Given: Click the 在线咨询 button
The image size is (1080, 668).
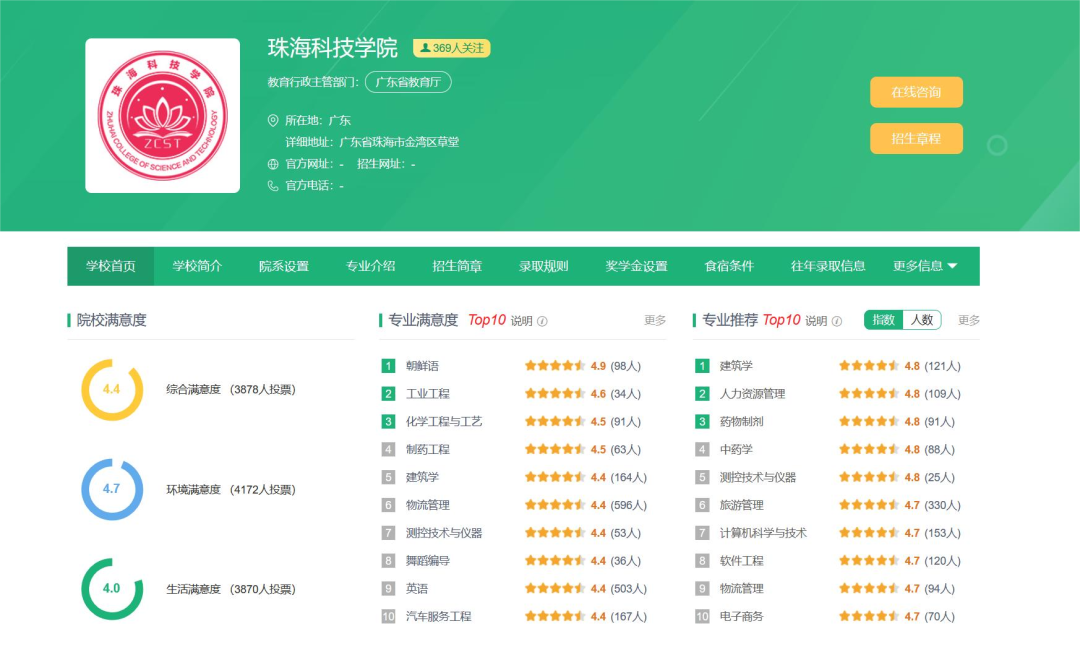Looking at the screenshot, I should [915, 92].
